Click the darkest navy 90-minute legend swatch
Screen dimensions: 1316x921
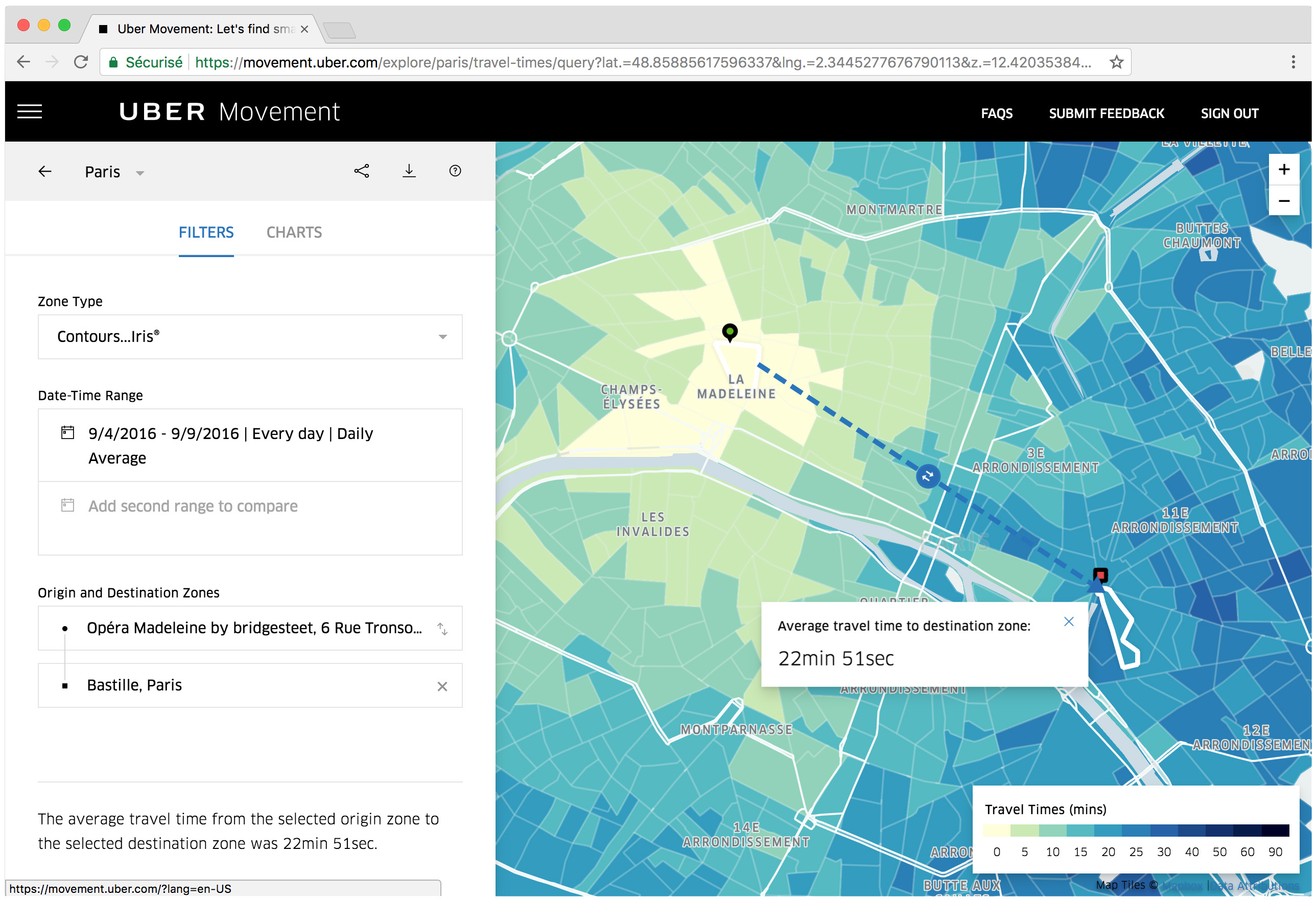1275,831
